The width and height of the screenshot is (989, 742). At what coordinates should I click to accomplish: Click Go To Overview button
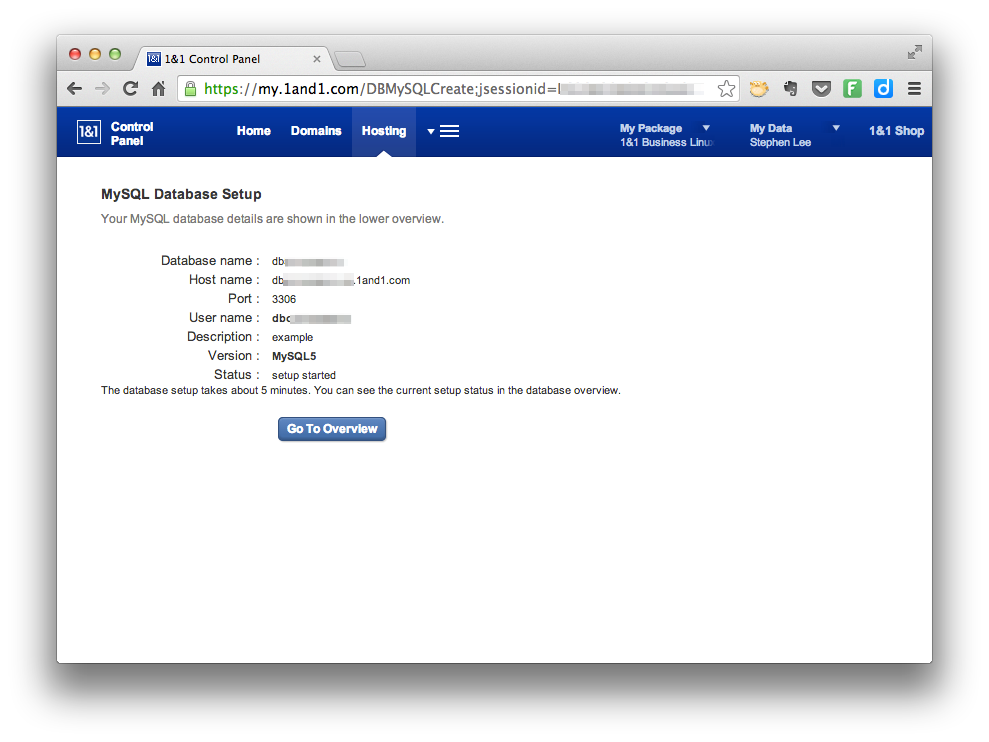(332, 429)
